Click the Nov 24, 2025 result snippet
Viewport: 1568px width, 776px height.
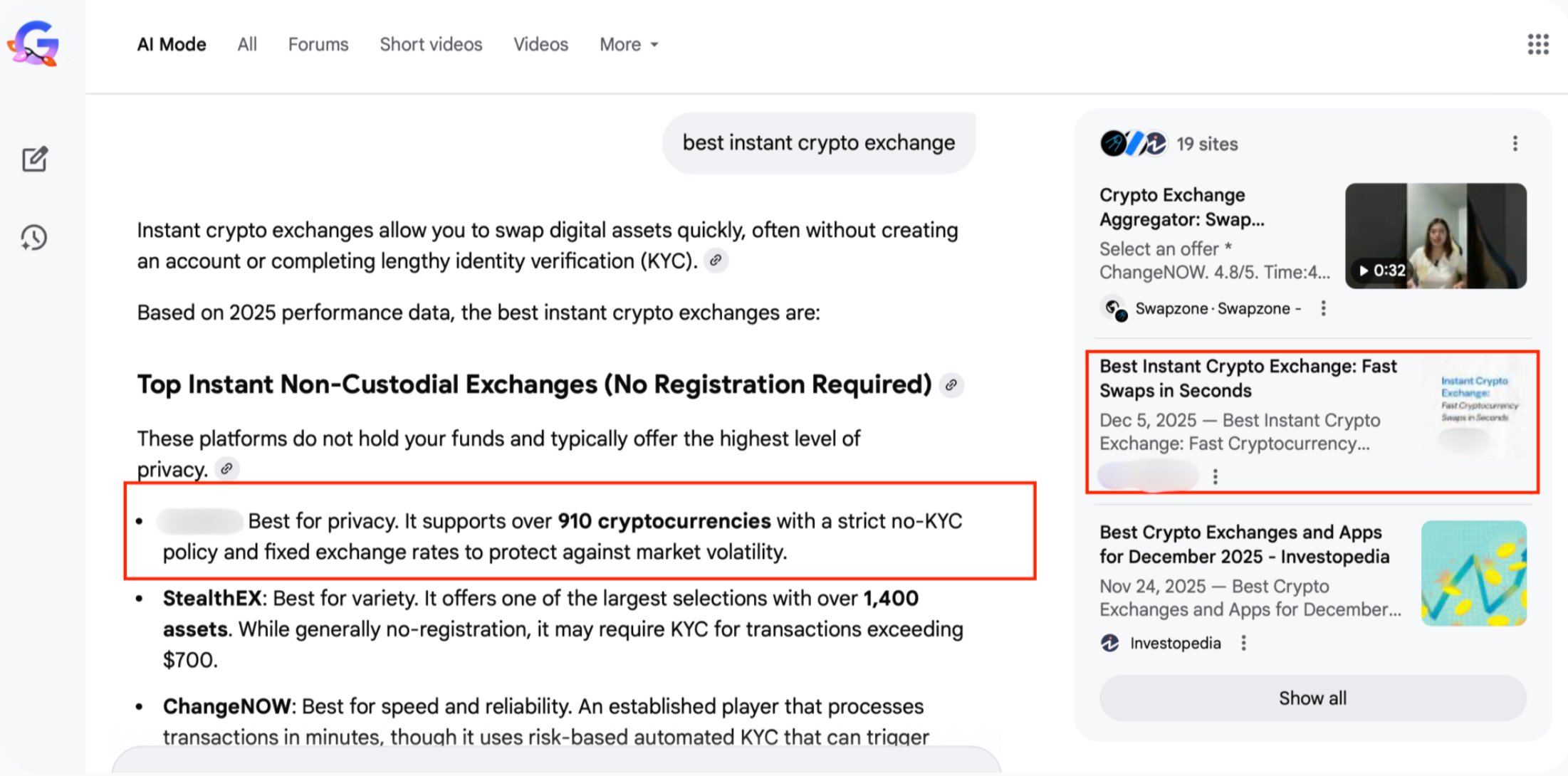pyautogui.click(x=1250, y=598)
